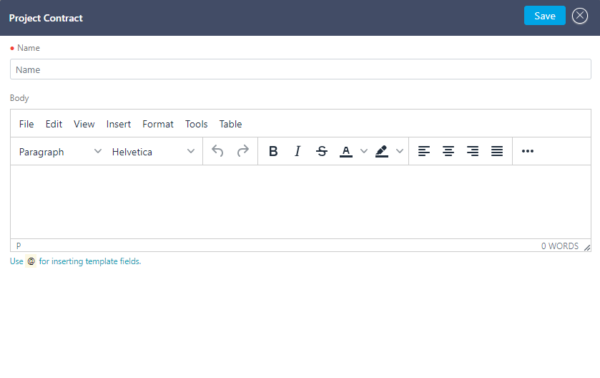Open the Helvetica font dropdown

click(x=153, y=152)
